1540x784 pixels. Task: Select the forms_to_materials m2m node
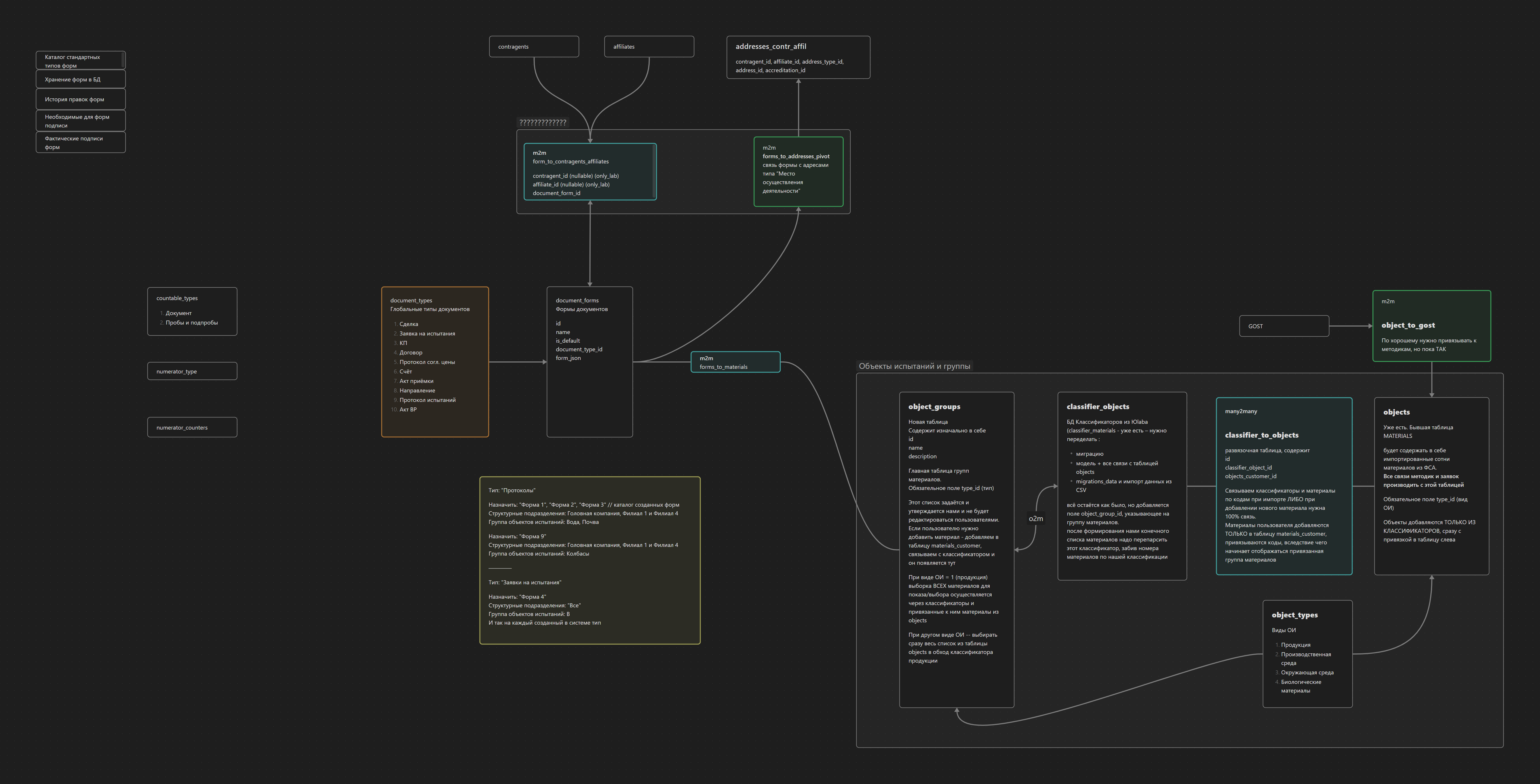[x=735, y=362]
